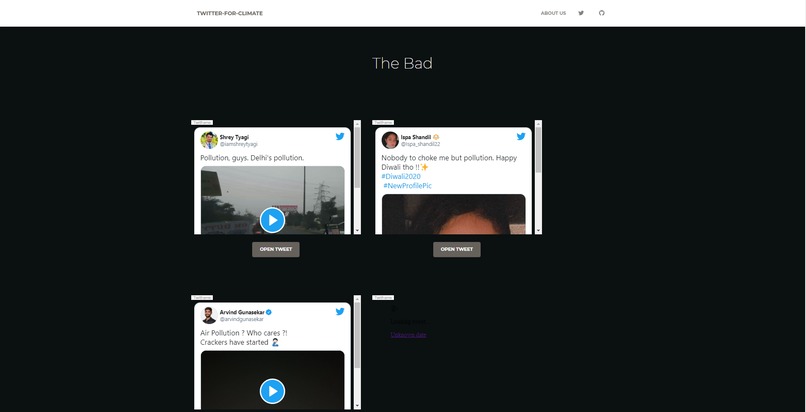This screenshot has width=806, height=412.
Task: Click OPEN TWEET under Ispa Shandil's tweet
Action: (x=457, y=250)
